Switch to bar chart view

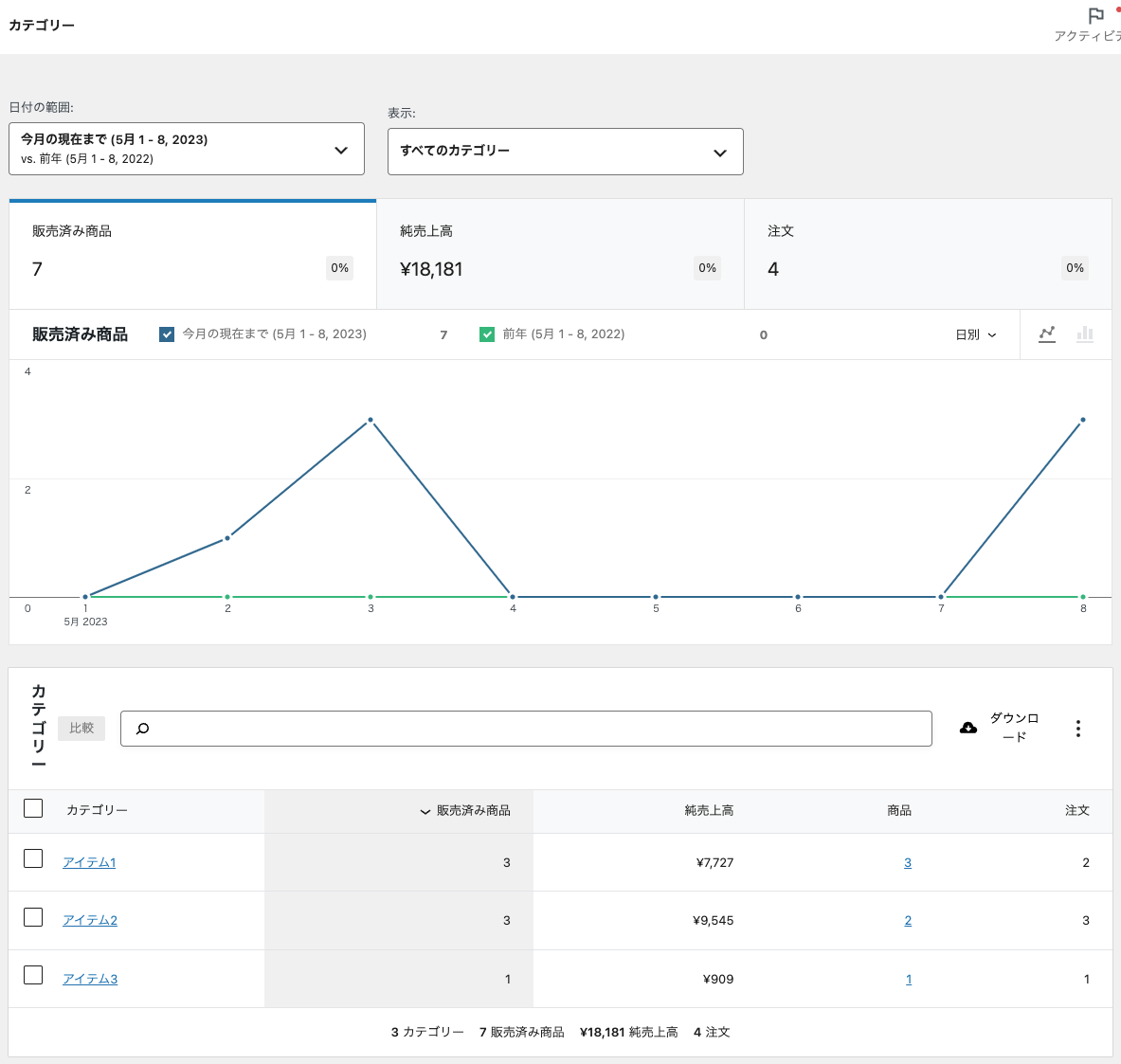coord(1085,334)
